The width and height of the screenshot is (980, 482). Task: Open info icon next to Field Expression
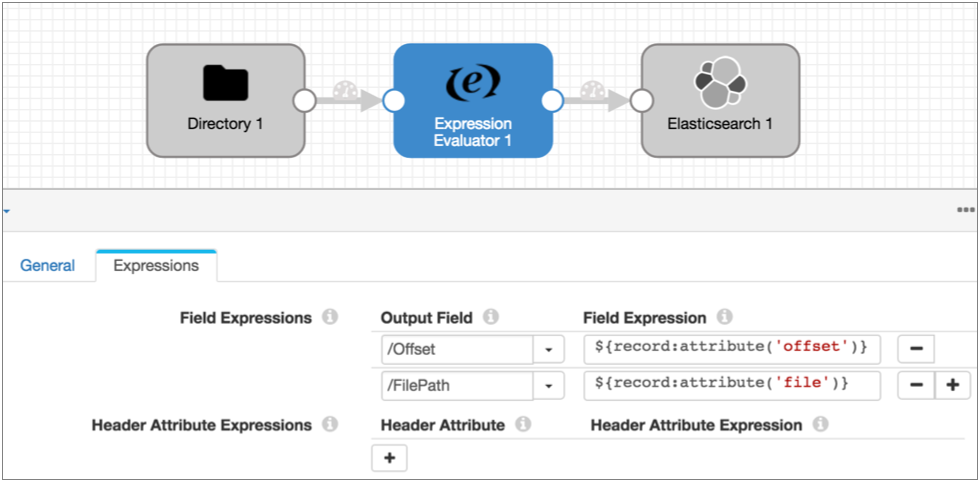coord(725,318)
